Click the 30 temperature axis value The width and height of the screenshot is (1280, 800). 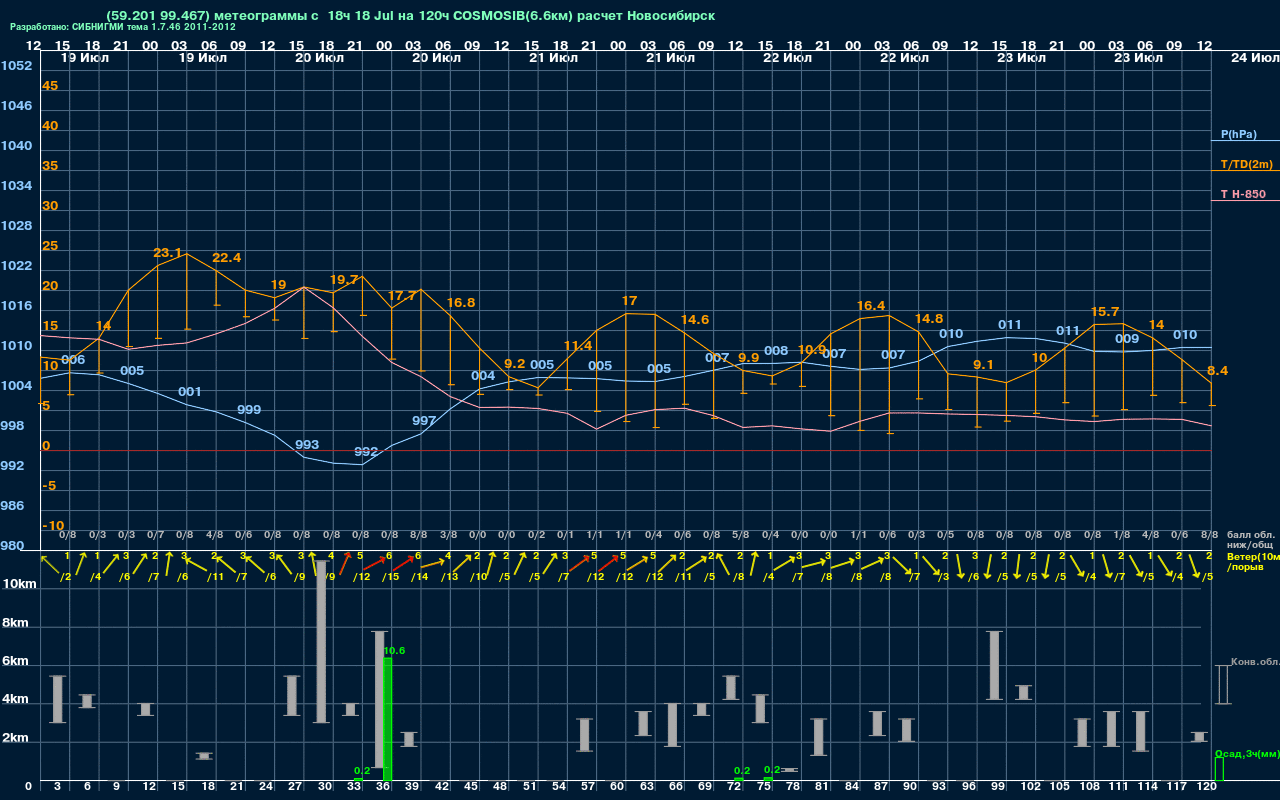coord(50,206)
